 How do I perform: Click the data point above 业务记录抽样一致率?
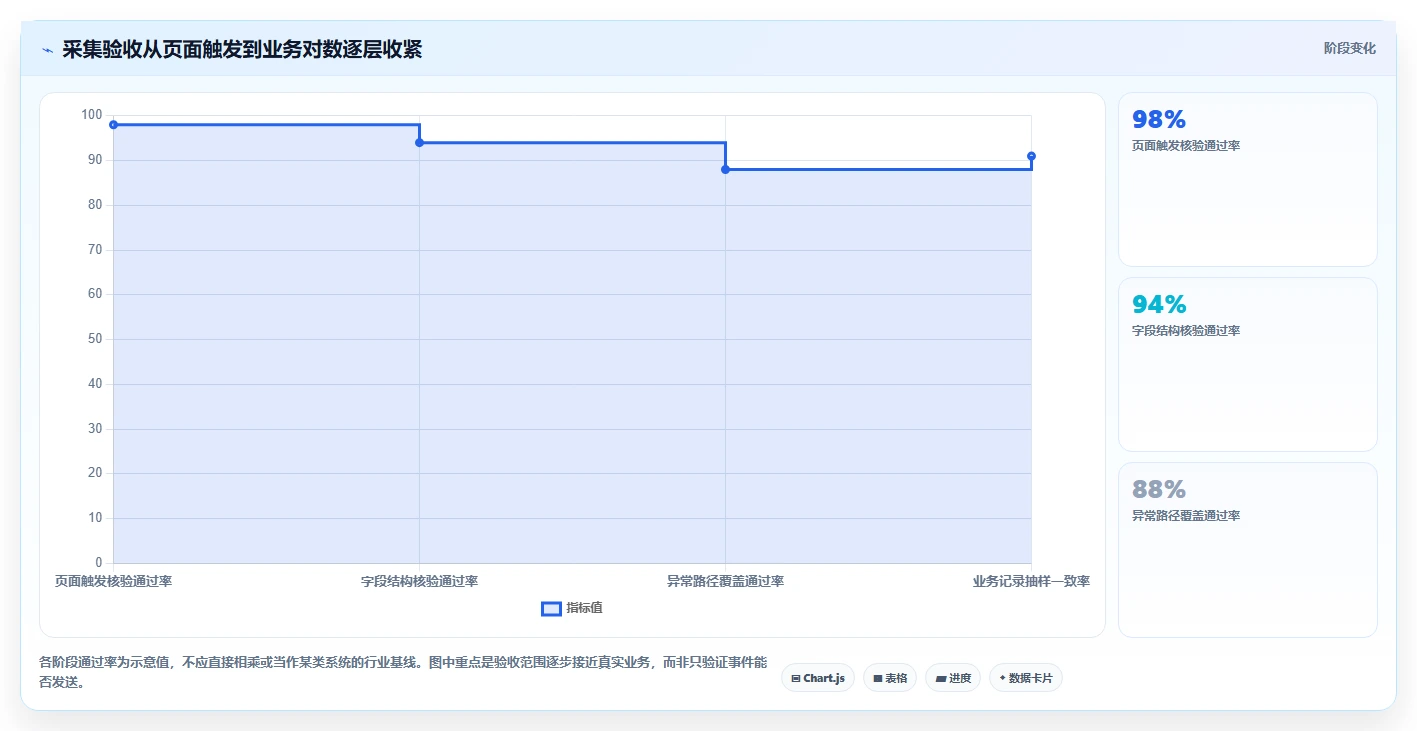(x=1031, y=156)
